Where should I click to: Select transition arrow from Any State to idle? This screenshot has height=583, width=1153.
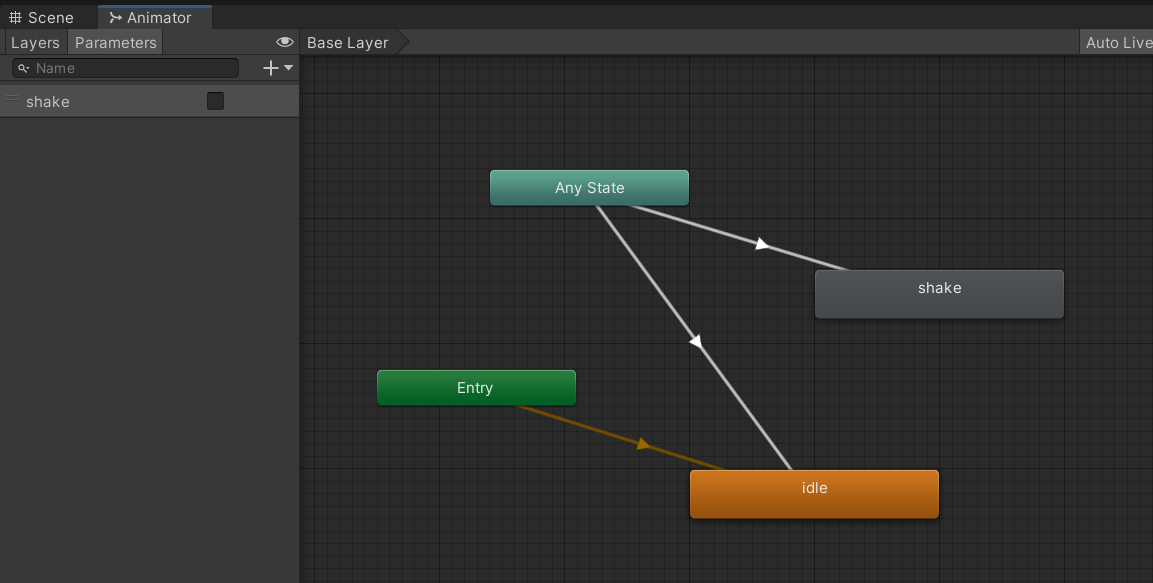(x=696, y=342)
